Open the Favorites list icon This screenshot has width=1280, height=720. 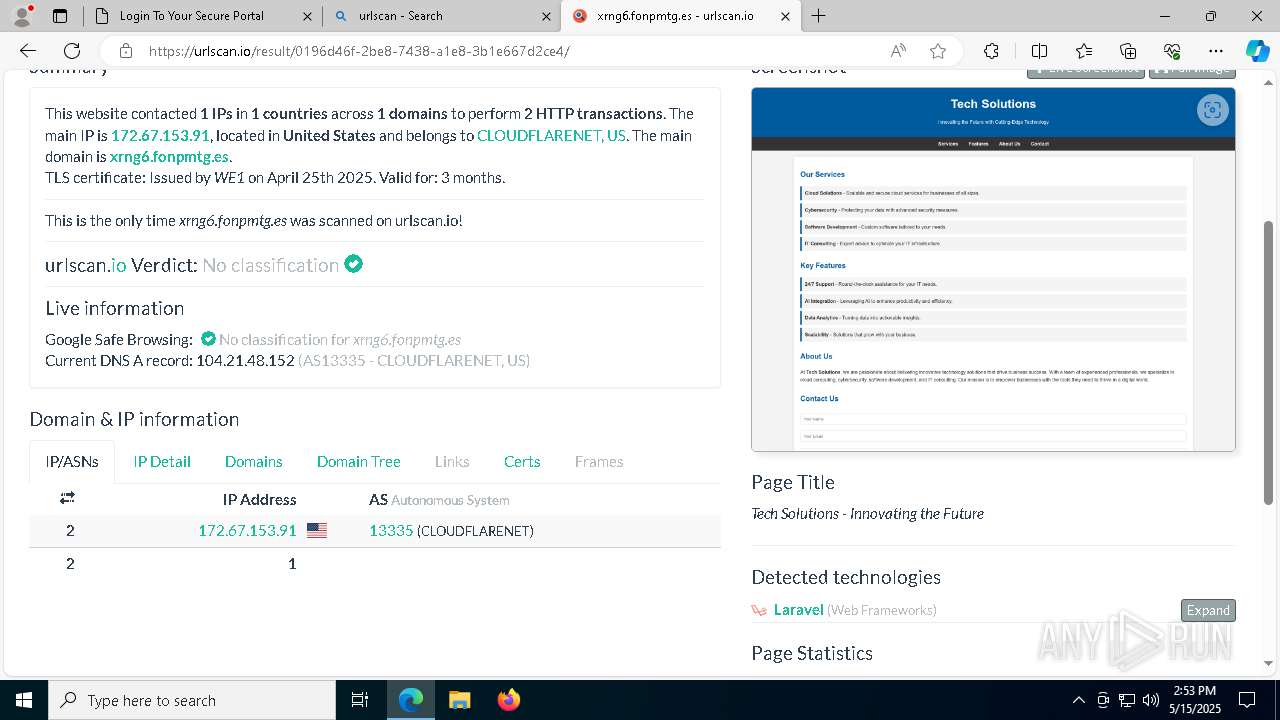coord(1084,51)
